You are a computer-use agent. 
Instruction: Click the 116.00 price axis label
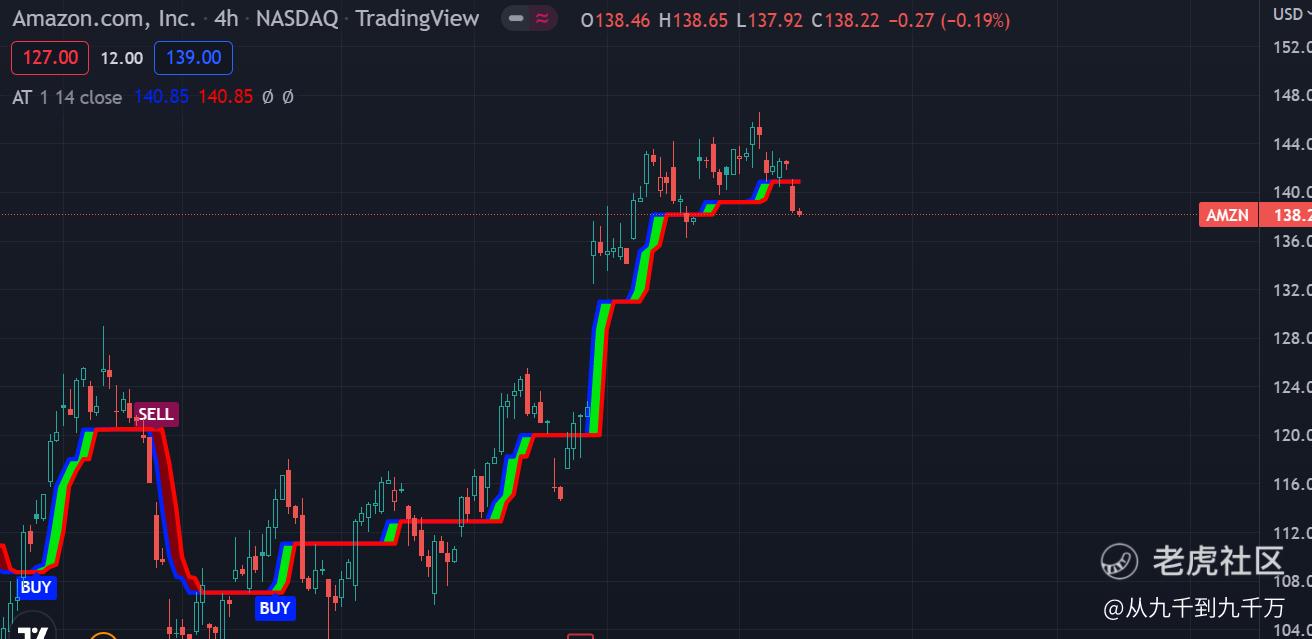pos(1292,484)
